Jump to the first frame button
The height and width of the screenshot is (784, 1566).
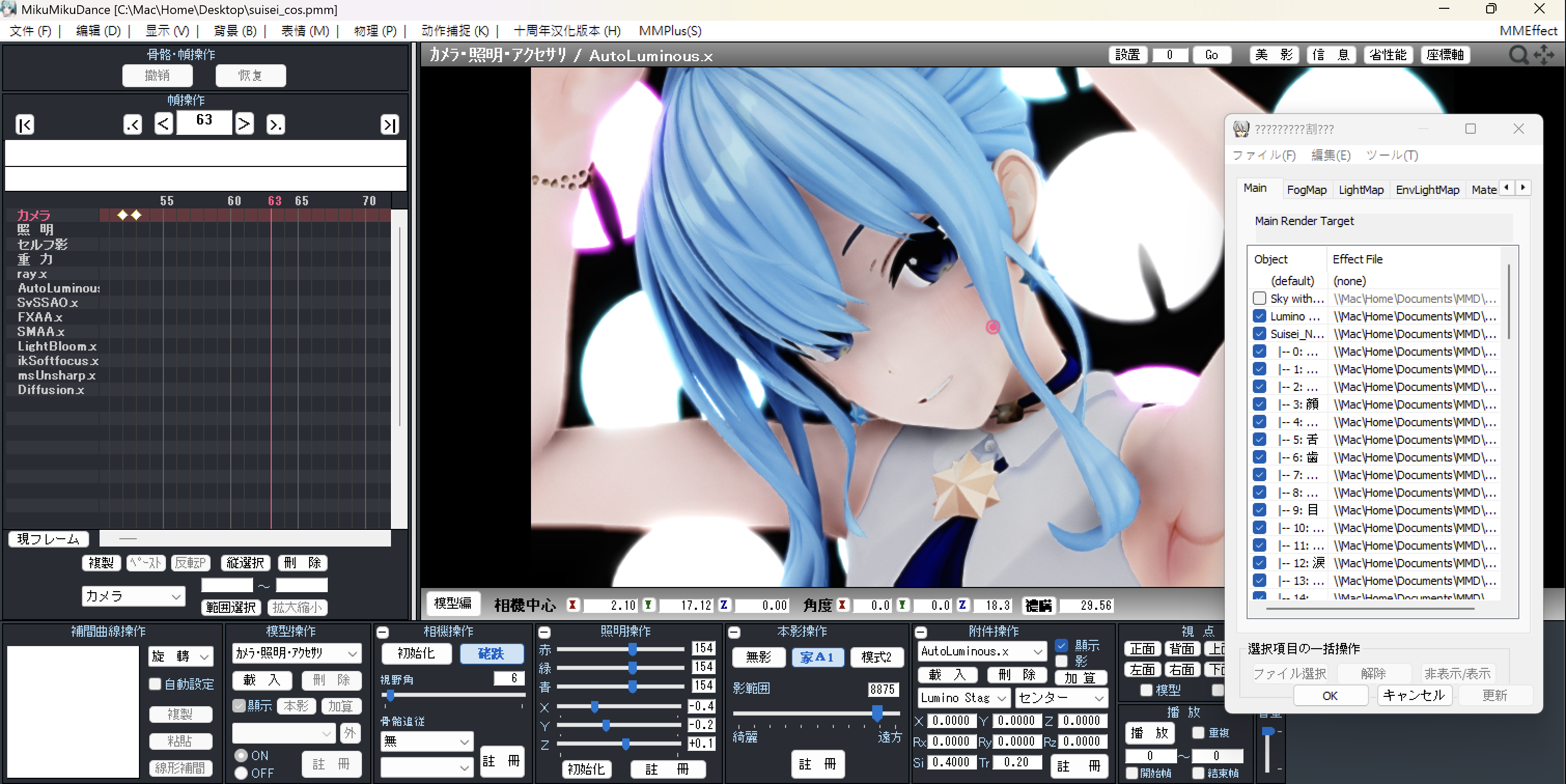(24, 124)
